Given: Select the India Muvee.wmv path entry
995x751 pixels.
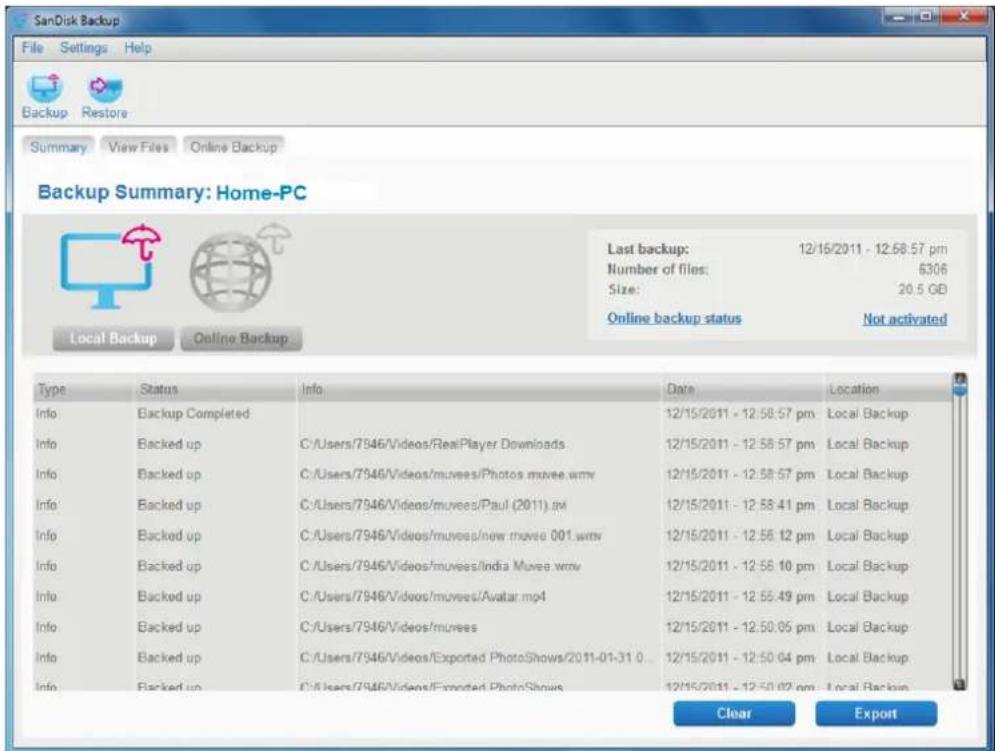Looking at the screenshot, I should click(440, 566).
